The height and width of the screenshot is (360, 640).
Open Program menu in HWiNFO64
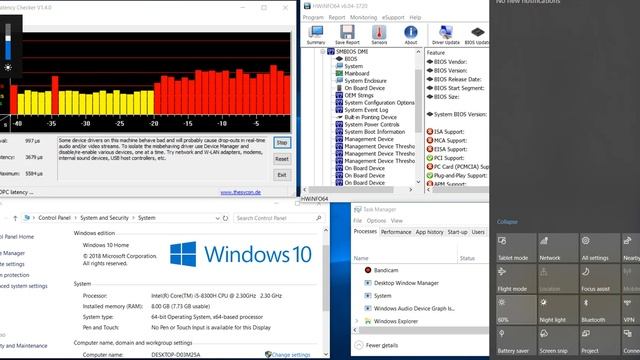[313, 18]
